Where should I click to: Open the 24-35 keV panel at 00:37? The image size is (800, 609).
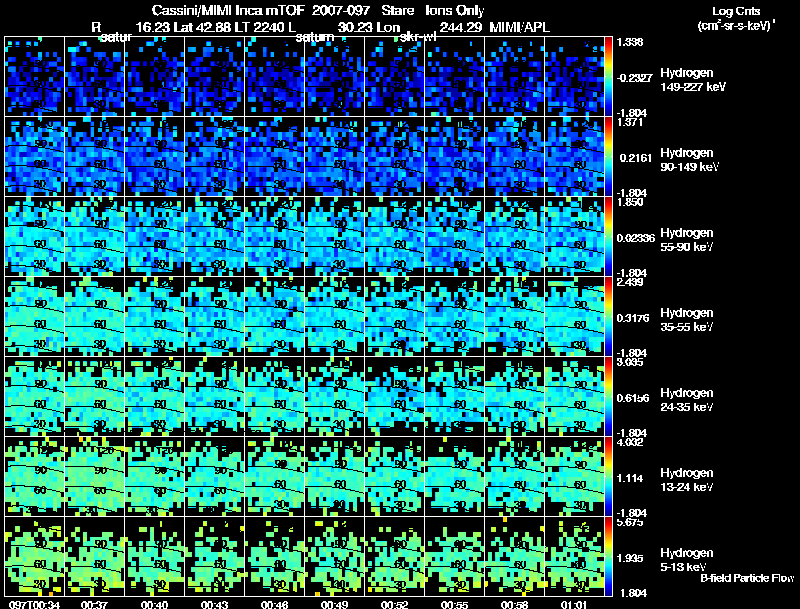coord(94,397)
